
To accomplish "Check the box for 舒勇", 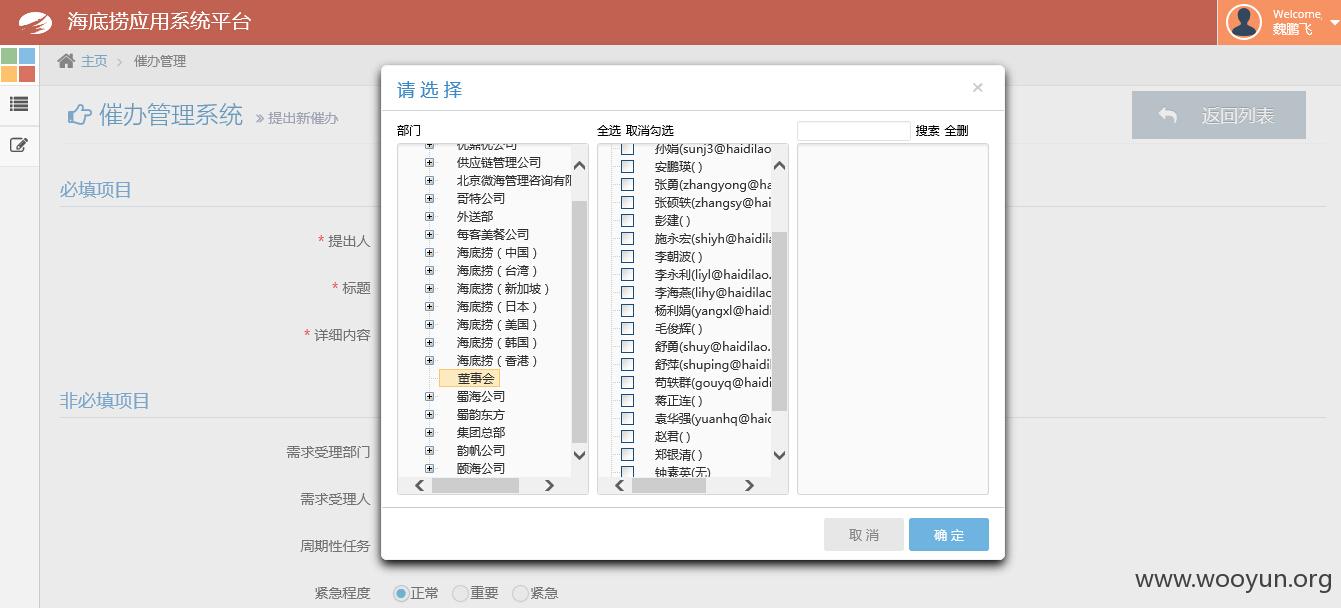I will pyautogui.click(x=628, y=347).
